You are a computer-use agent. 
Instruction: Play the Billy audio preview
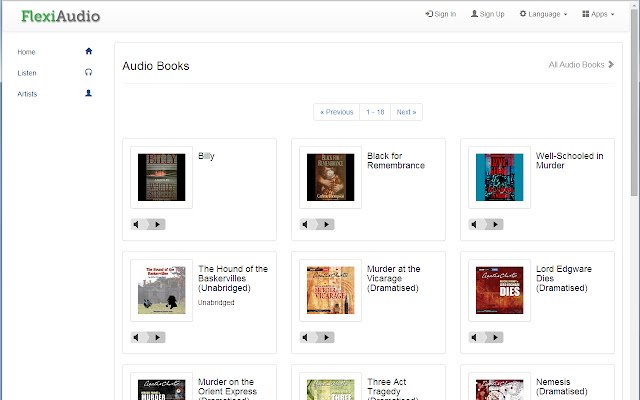click(x=158, y=224)
